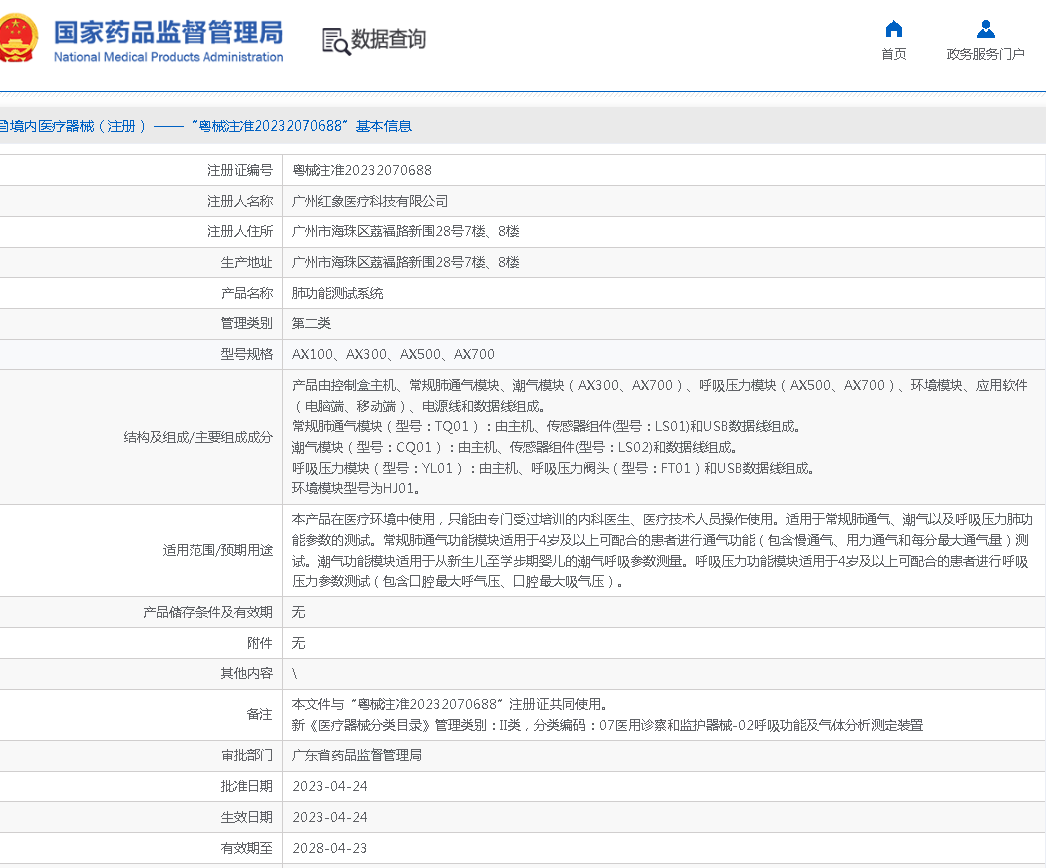Select the 生效日期 value 2023-04-24
The height and width of the screenshot is (868, 1046).
tap(330, 817)
